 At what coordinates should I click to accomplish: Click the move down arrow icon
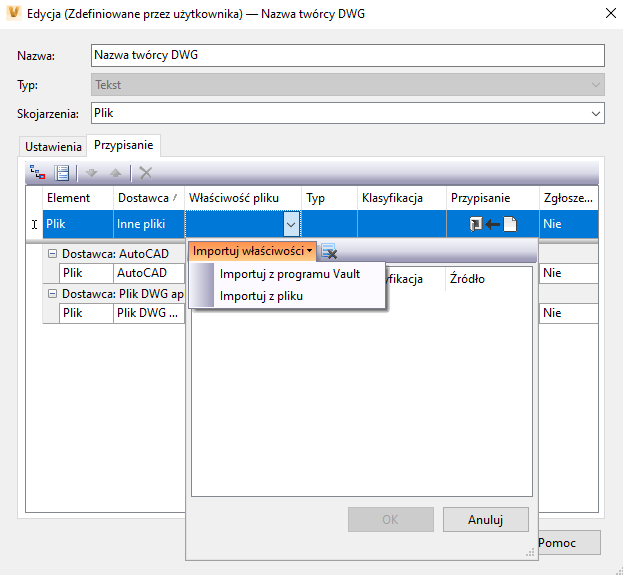(91, 173)
